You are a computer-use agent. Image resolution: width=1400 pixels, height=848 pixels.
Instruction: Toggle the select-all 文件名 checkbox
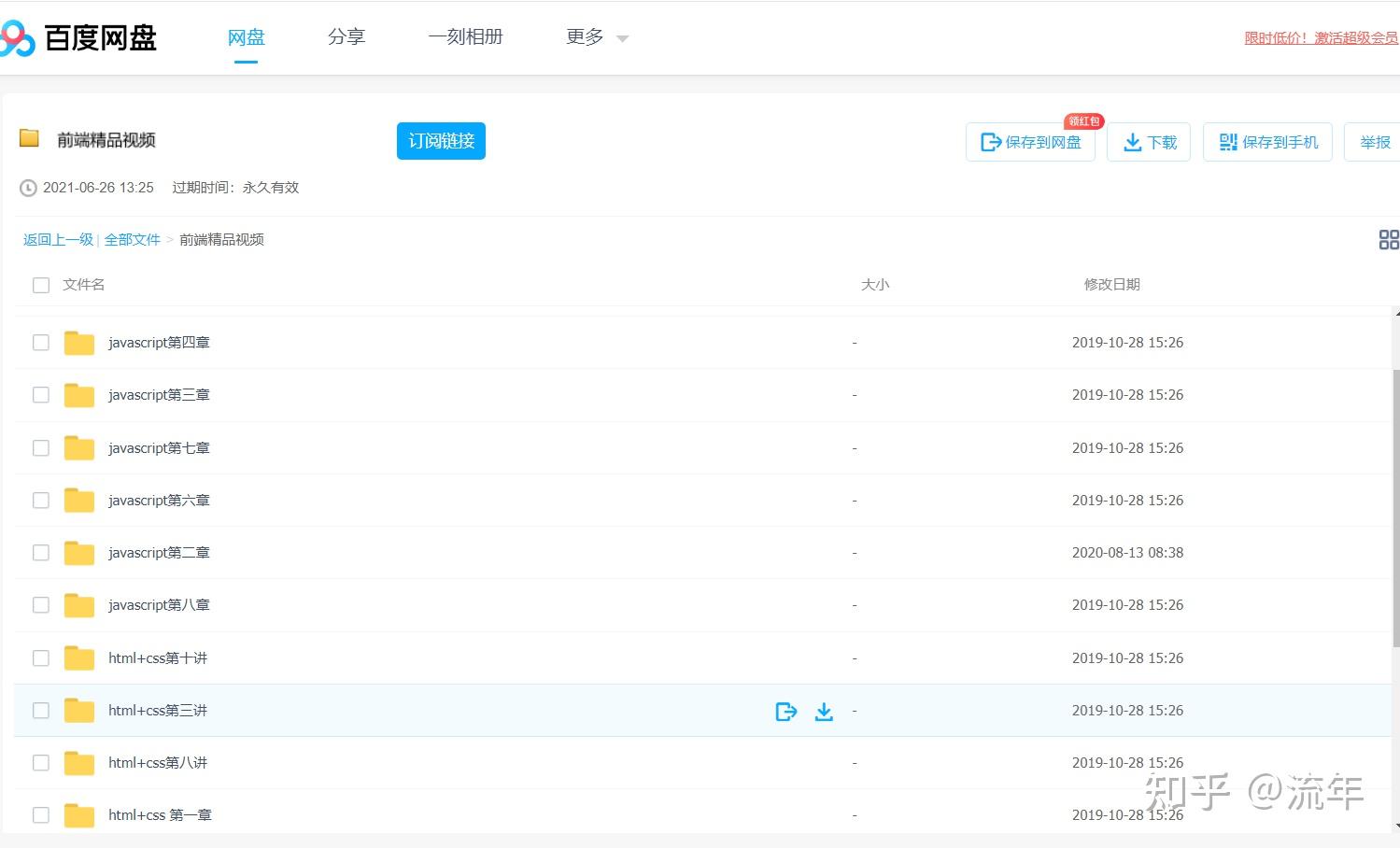point(41,285)
